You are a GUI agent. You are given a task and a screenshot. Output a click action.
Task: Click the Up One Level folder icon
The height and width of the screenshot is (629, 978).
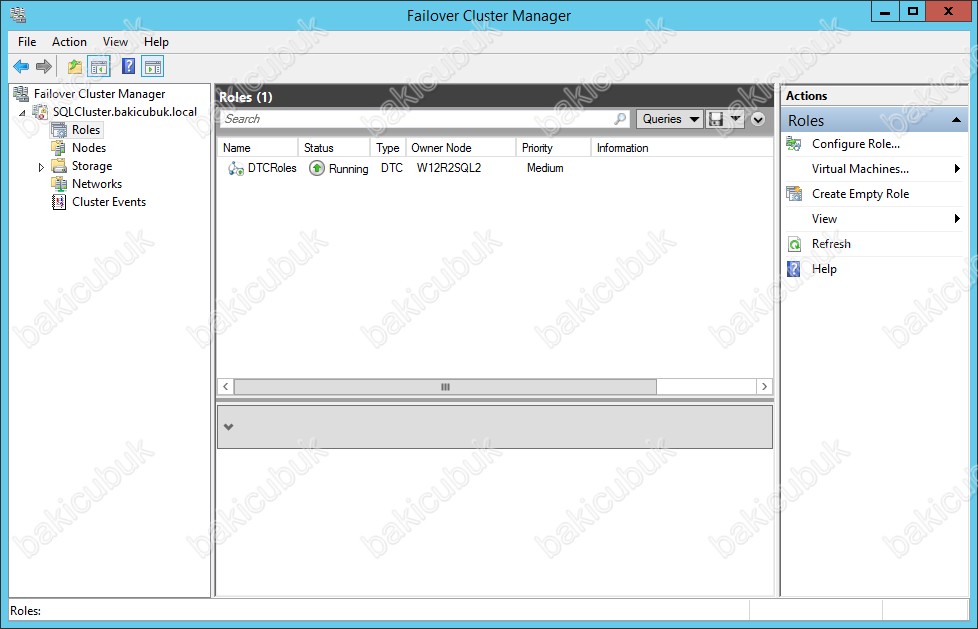(75, 66)
